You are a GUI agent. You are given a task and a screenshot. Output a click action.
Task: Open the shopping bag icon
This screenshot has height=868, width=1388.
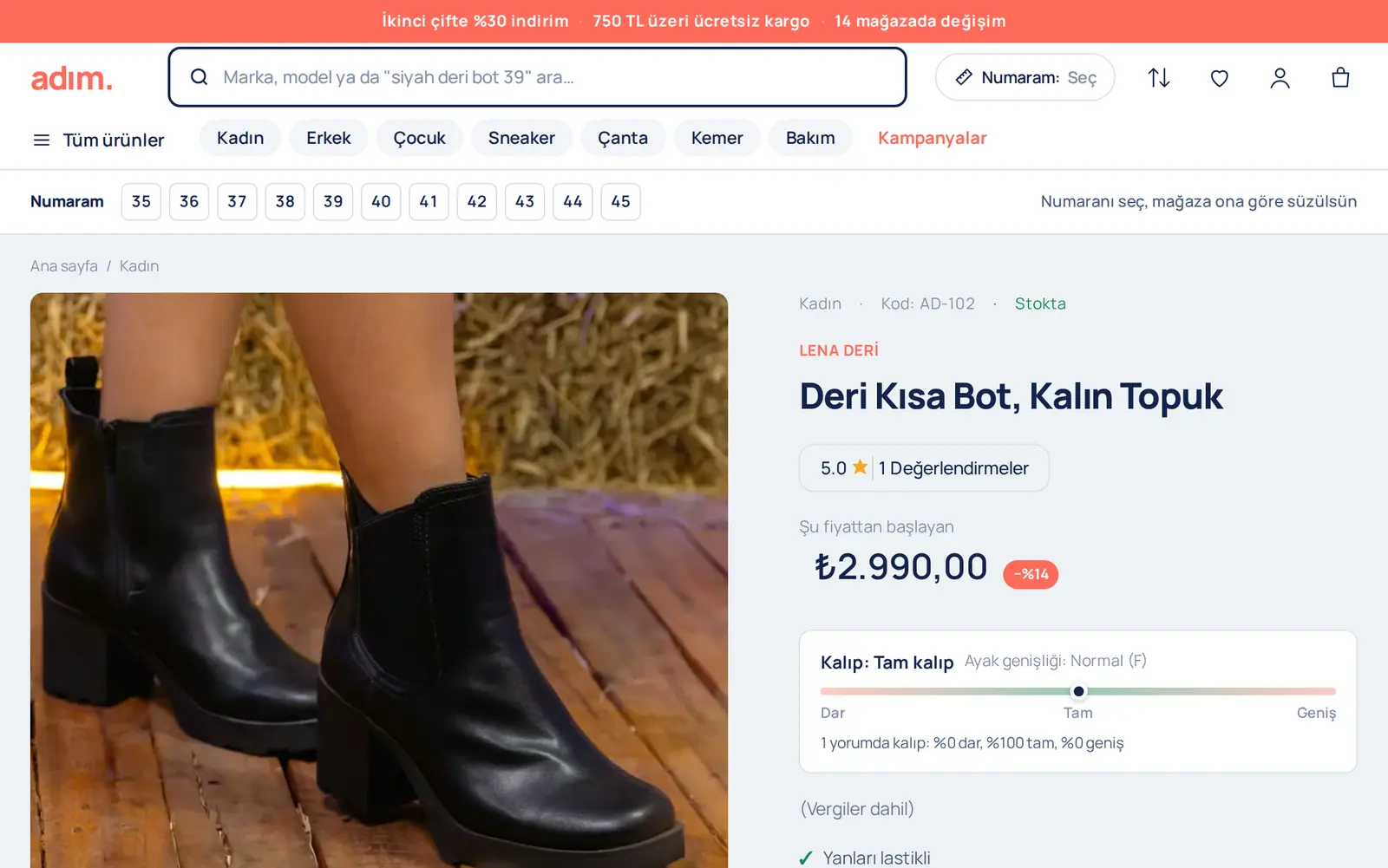pyautogui.click(x=1340, y=78)
